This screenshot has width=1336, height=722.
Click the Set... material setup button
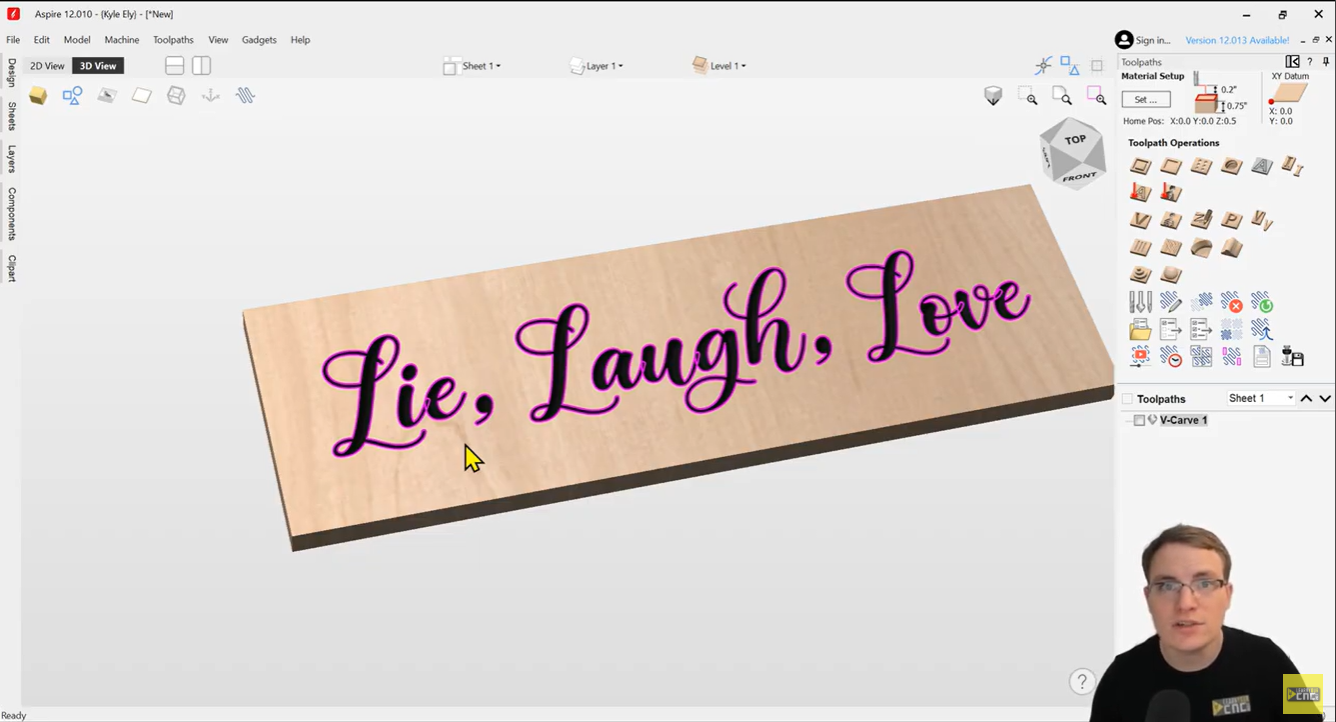[x=1146, y=100]
